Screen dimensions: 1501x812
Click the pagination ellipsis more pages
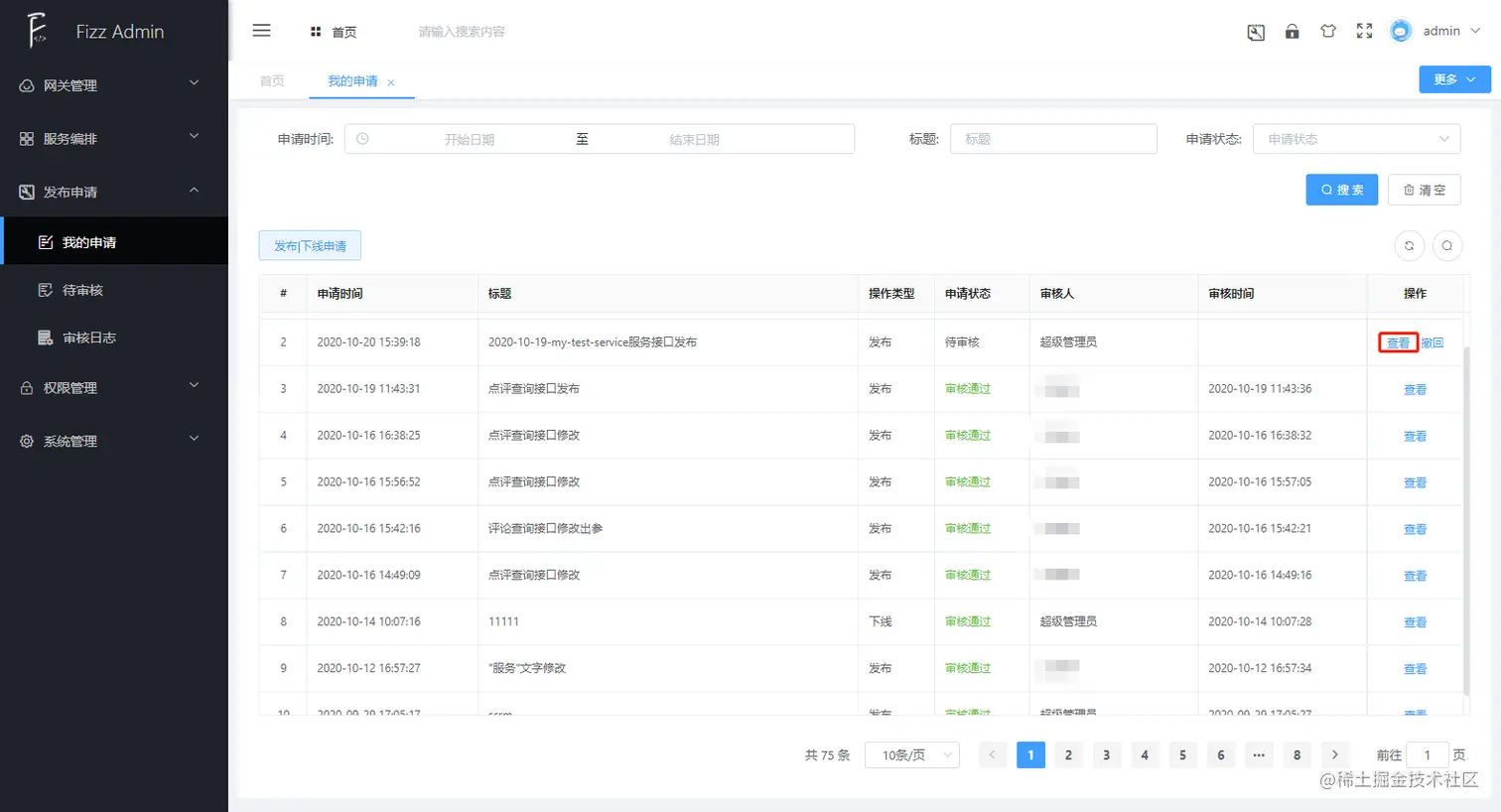pos(1259,755)
